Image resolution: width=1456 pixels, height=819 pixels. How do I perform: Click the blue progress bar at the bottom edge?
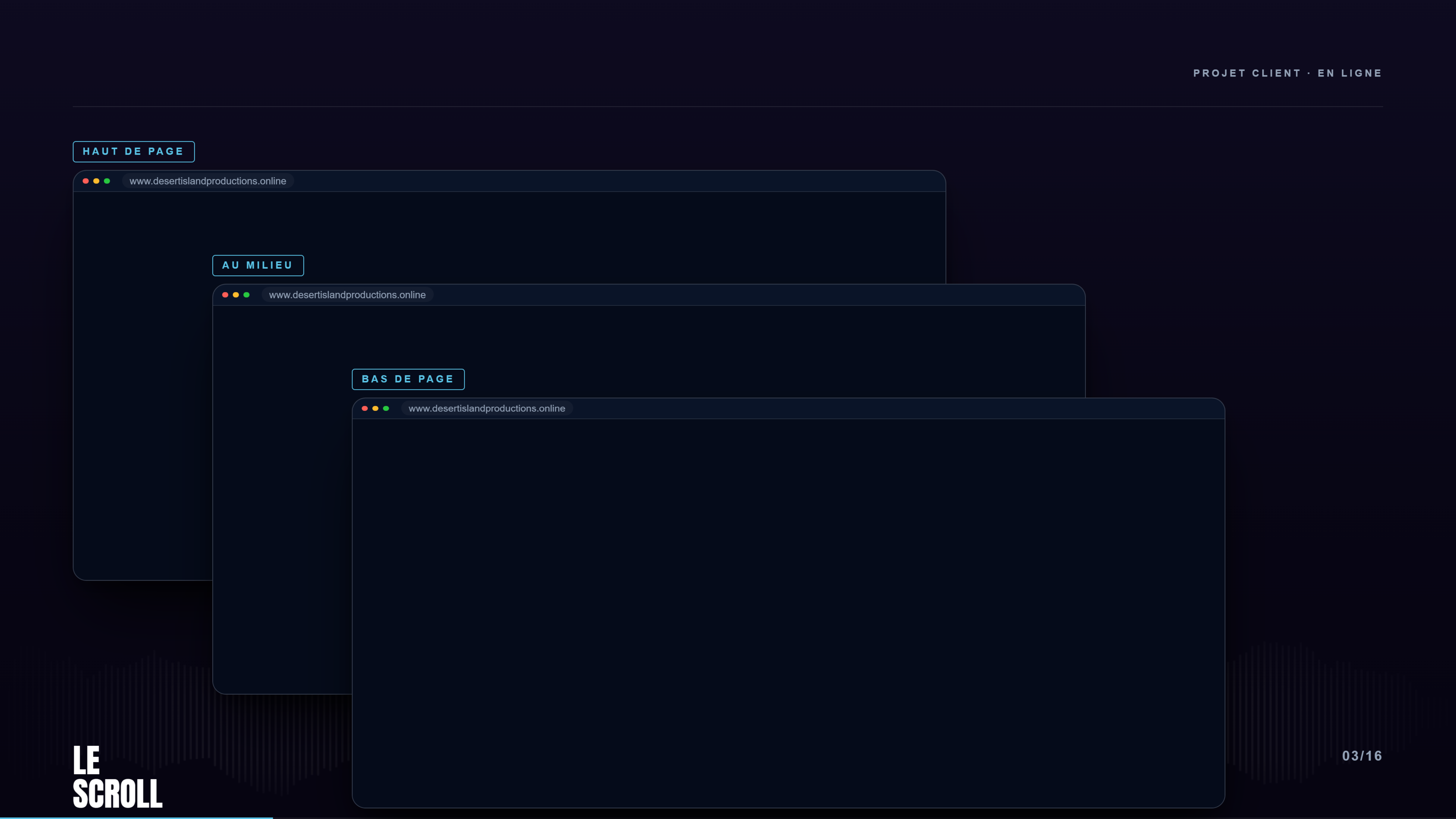[x=136, y=817]
